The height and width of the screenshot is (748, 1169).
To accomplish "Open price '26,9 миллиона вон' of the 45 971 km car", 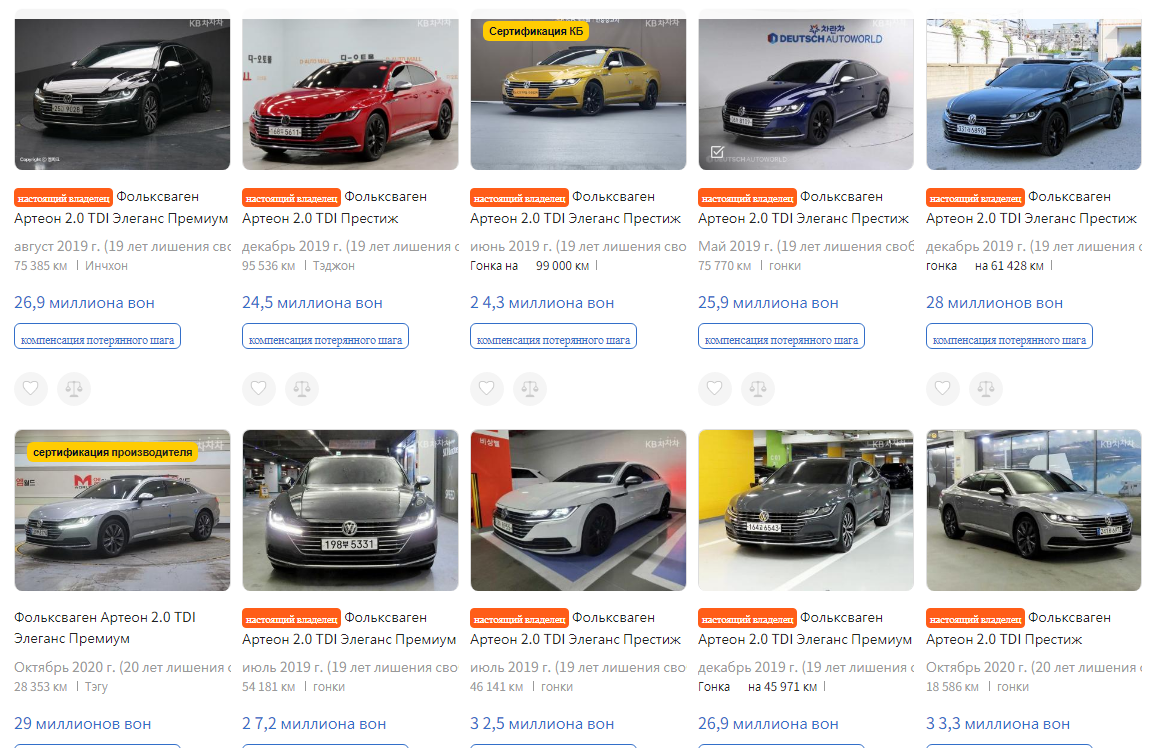I will coord(769,723).
